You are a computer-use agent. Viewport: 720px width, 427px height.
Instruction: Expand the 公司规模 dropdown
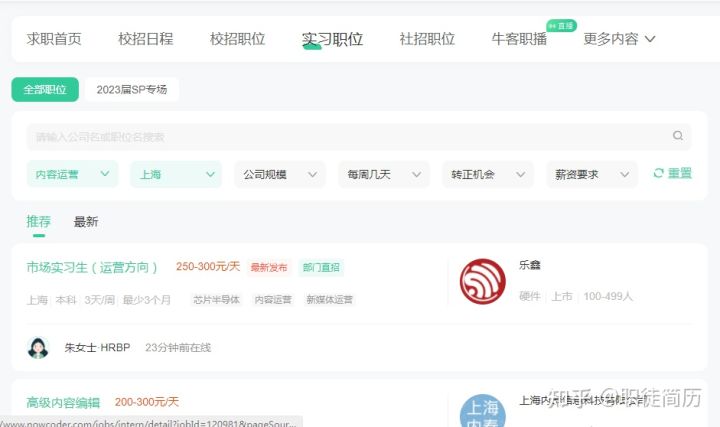[280, 174]
